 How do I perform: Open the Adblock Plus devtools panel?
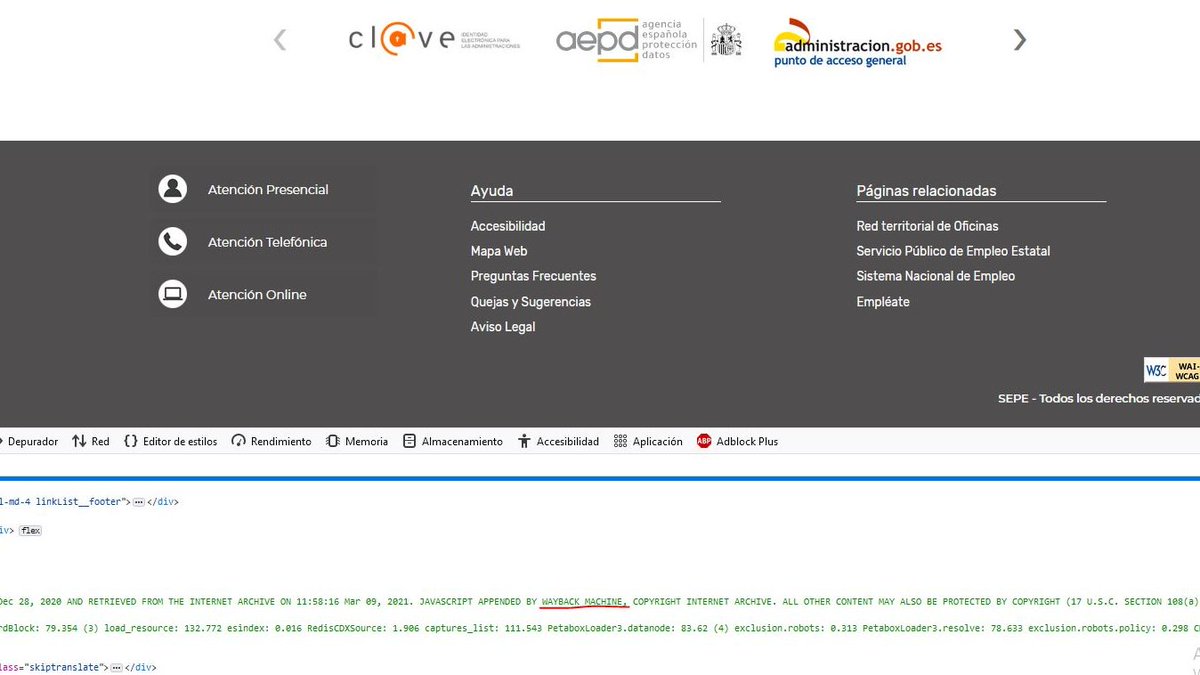click(x=737, y=441)
